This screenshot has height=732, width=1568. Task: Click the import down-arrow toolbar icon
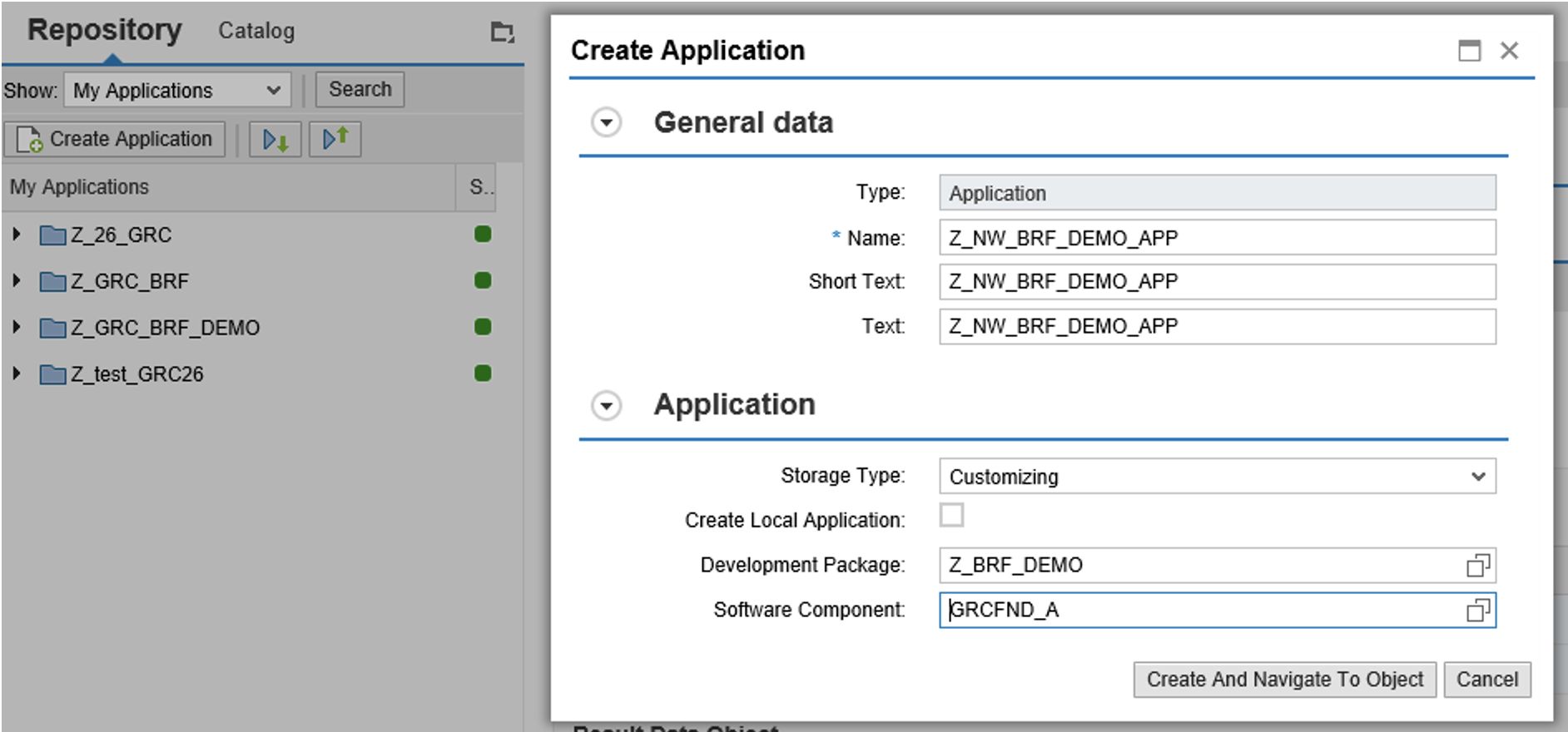[275, 140]
